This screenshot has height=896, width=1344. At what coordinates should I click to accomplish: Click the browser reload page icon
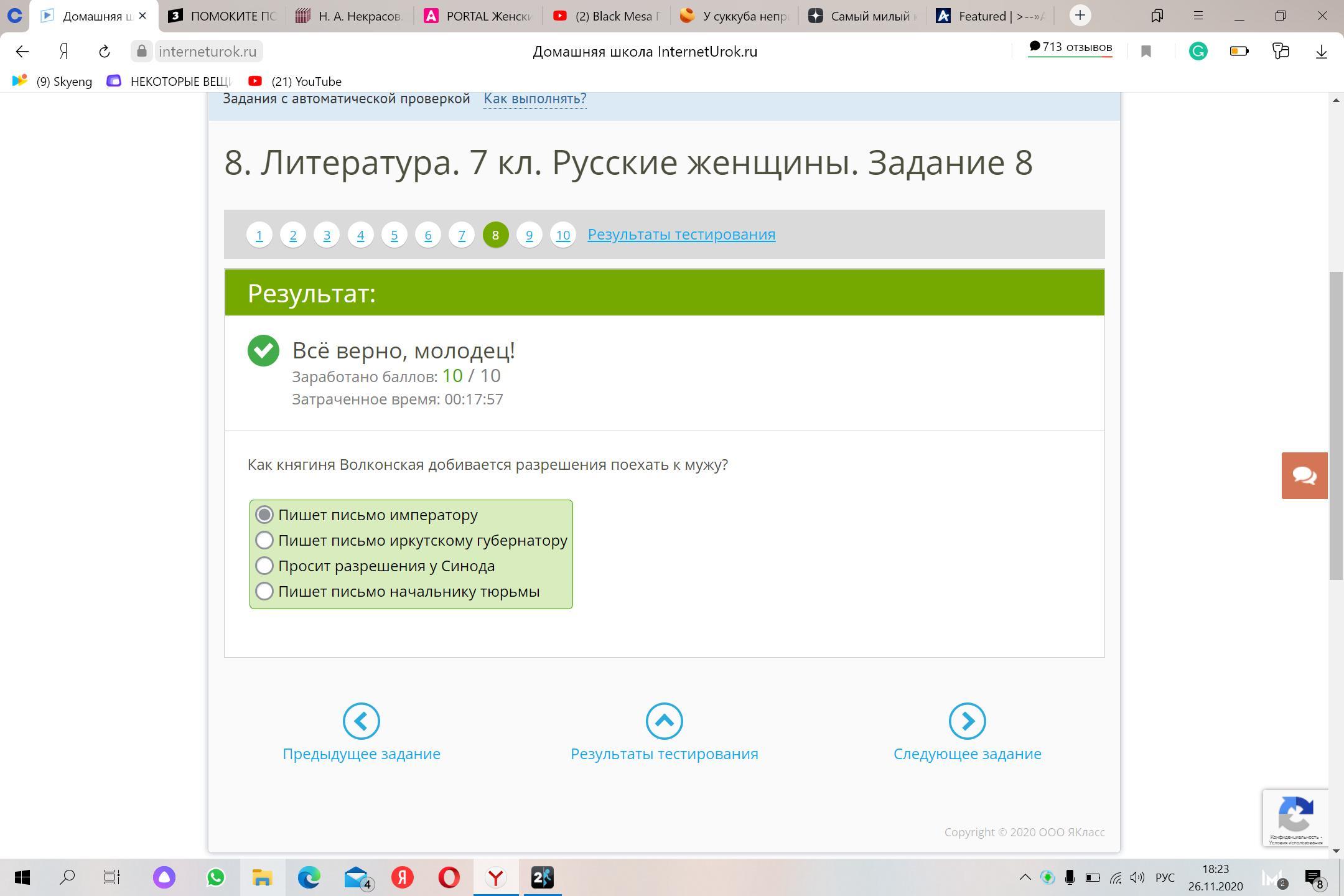click(104, 52)
